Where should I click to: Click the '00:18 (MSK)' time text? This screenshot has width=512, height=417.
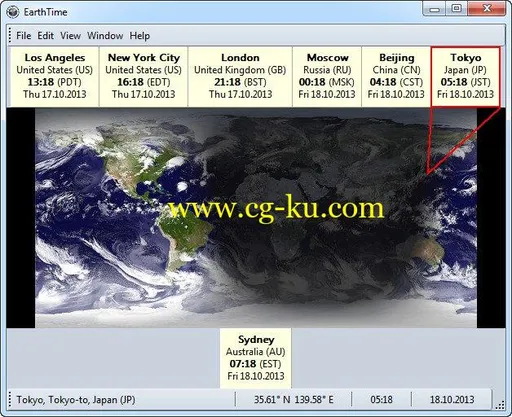coord(327,82)
